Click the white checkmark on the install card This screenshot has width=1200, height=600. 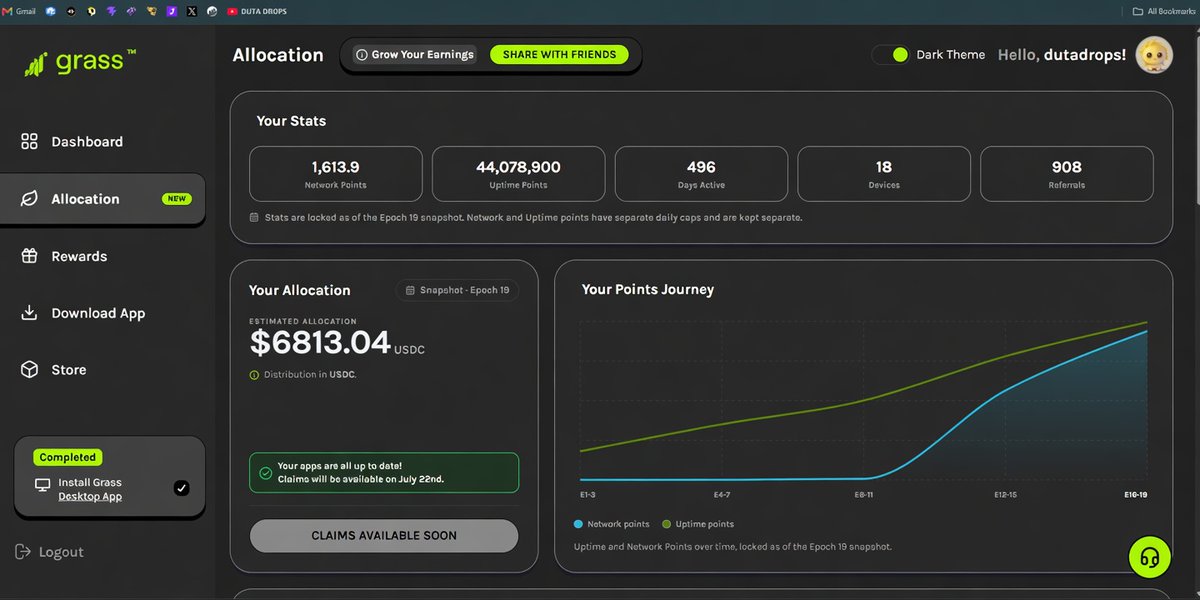tap(181, 488)
